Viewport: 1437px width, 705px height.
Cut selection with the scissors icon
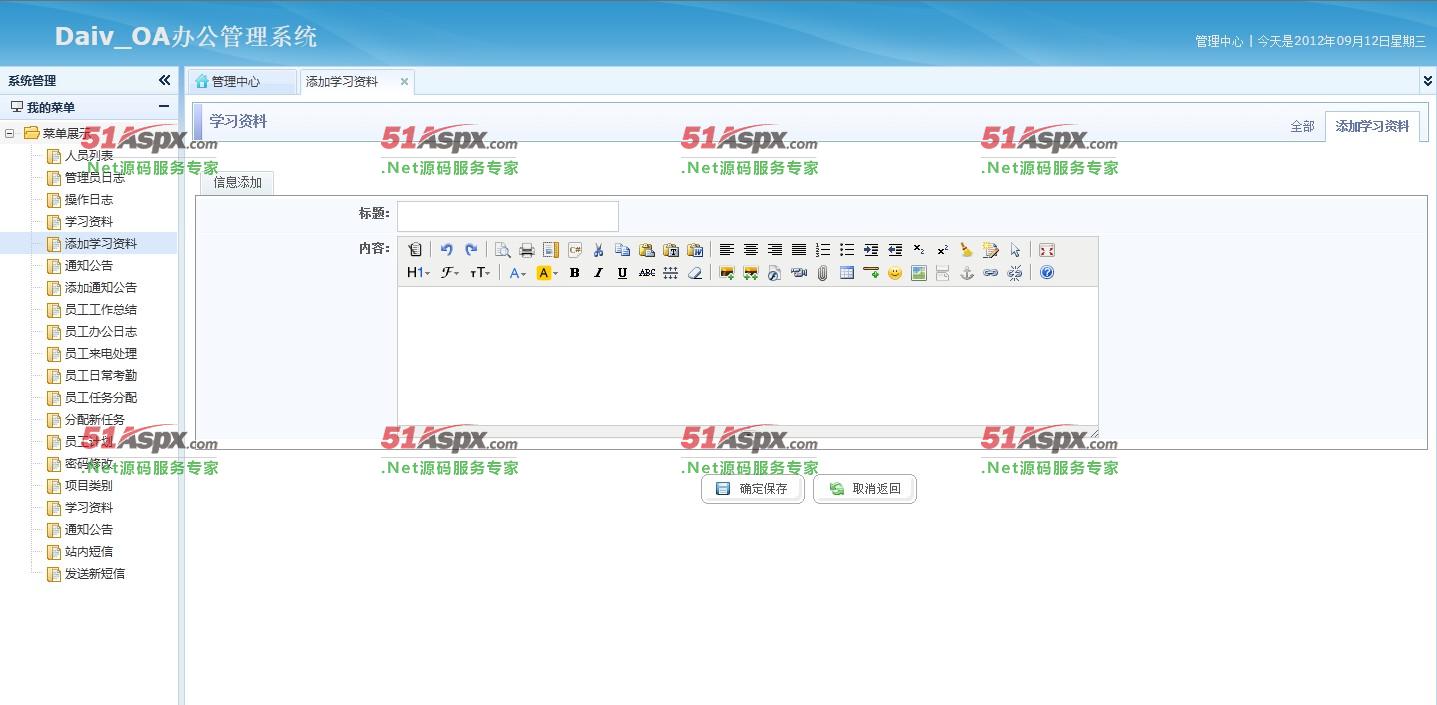pyautogui.click(x=599, y=250)
